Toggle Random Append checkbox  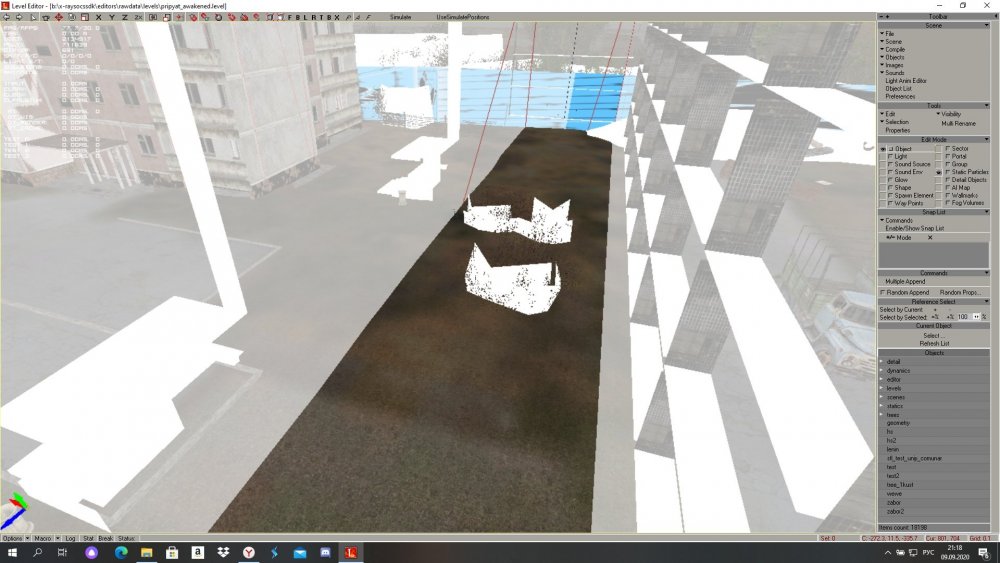[883, 292]
